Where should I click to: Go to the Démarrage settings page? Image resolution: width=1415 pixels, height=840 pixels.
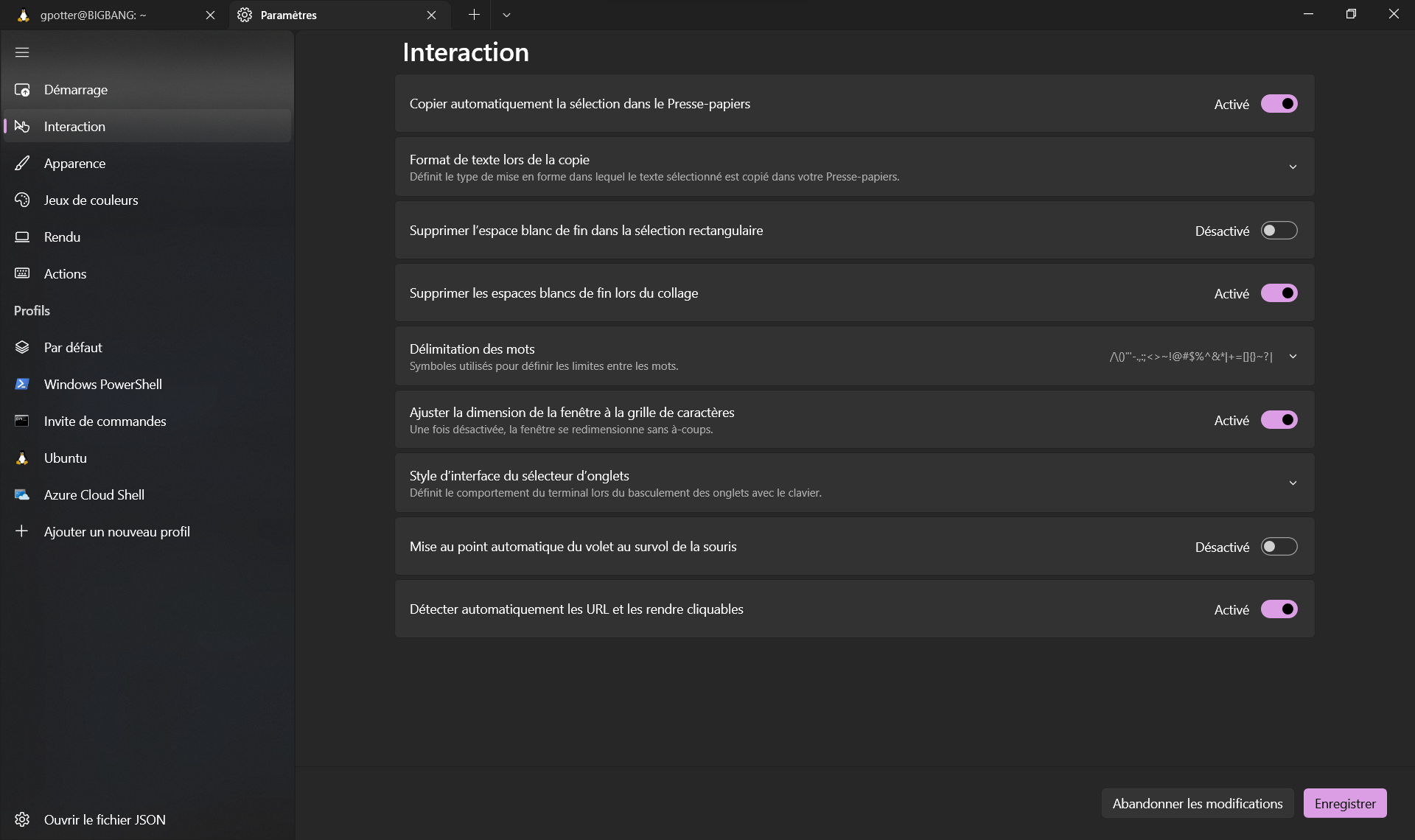pyautogui.click(x=147, y=90)
